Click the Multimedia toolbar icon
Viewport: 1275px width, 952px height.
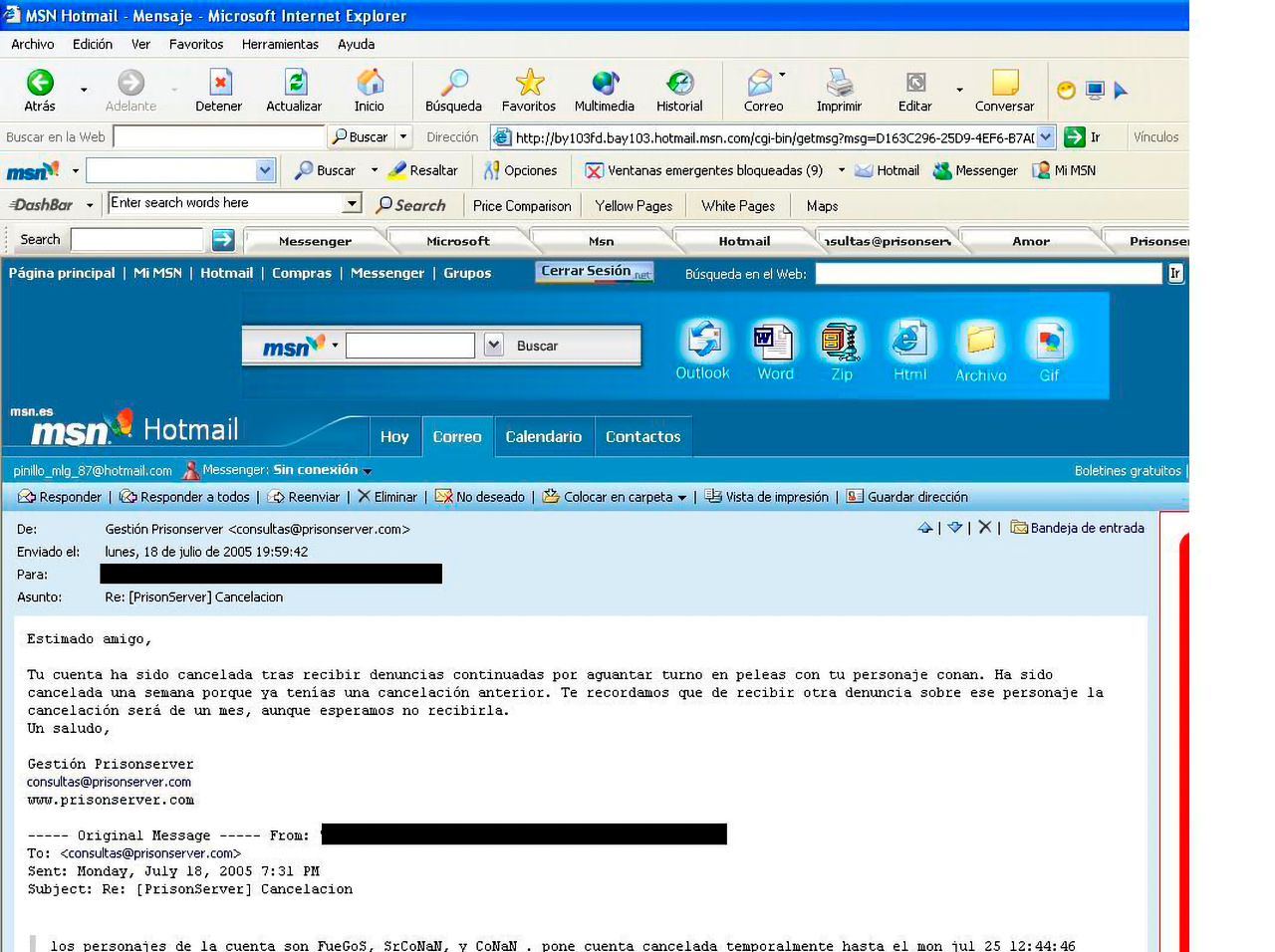tap(605, 91)
